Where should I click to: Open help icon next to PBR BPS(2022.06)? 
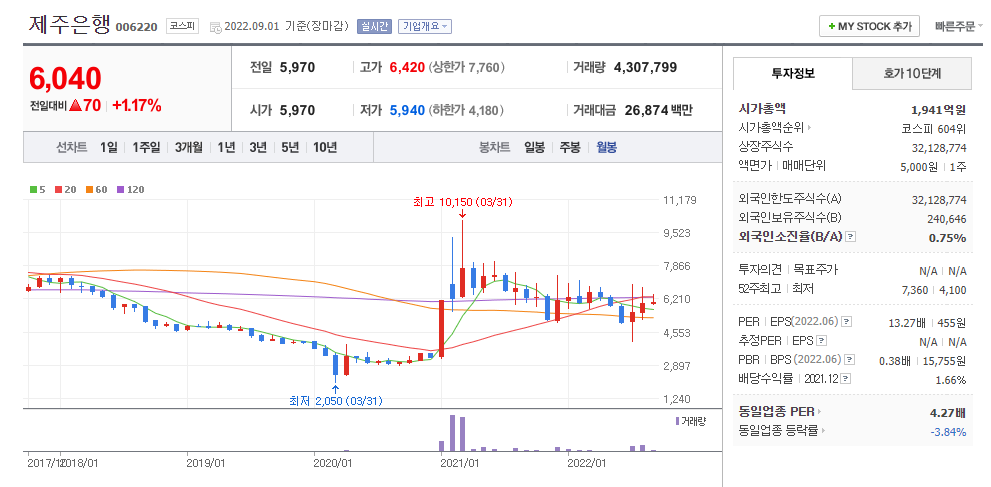coord(849,360)
